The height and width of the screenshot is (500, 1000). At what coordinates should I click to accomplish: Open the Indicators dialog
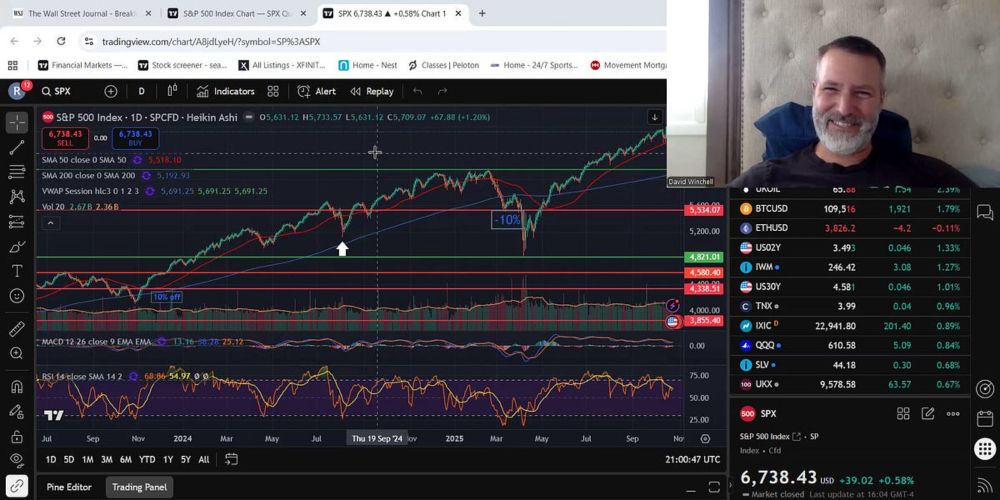tap(226, 91)
